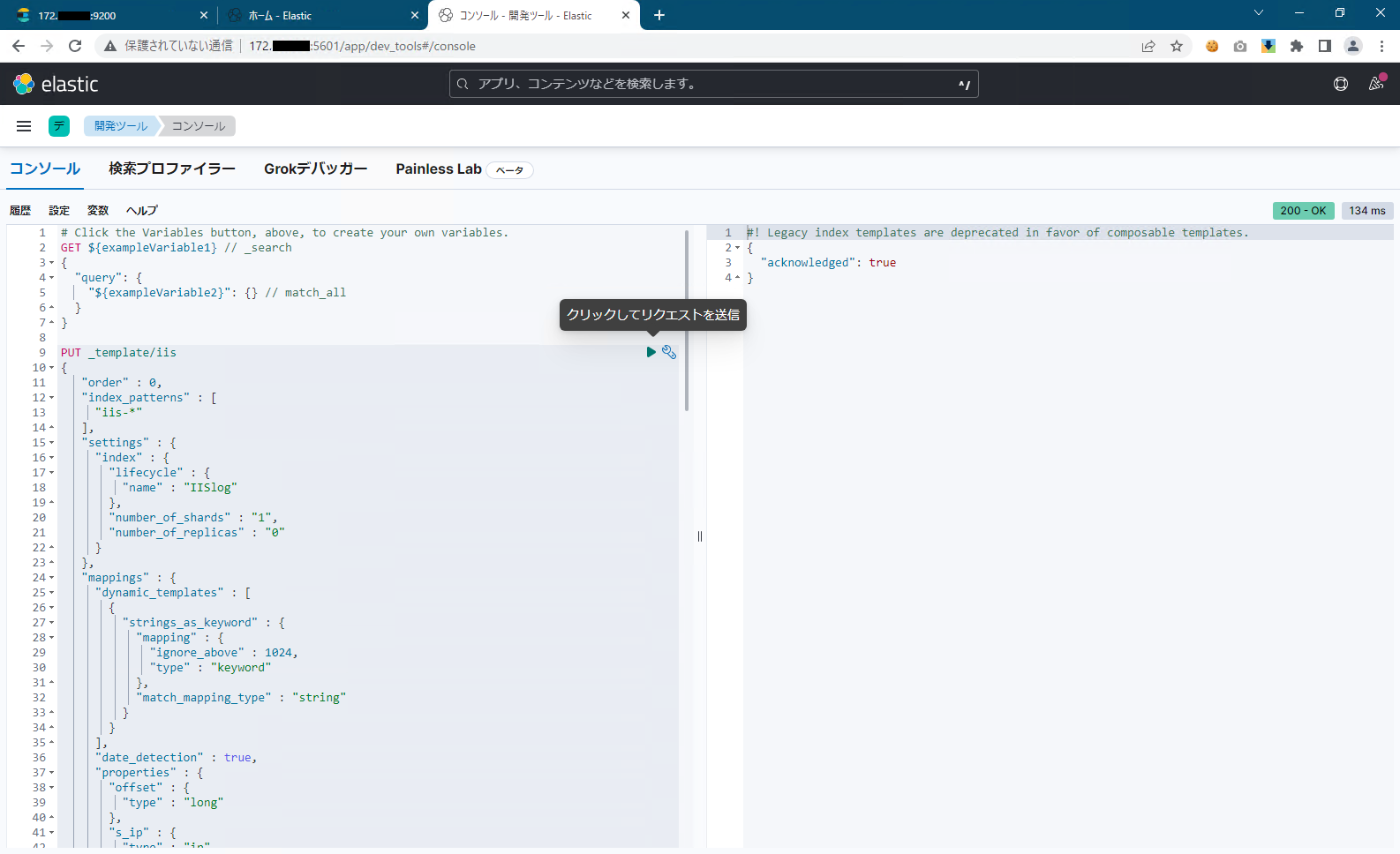Collapse the lifecycle fold at line 17

click(x=51, y=473)
